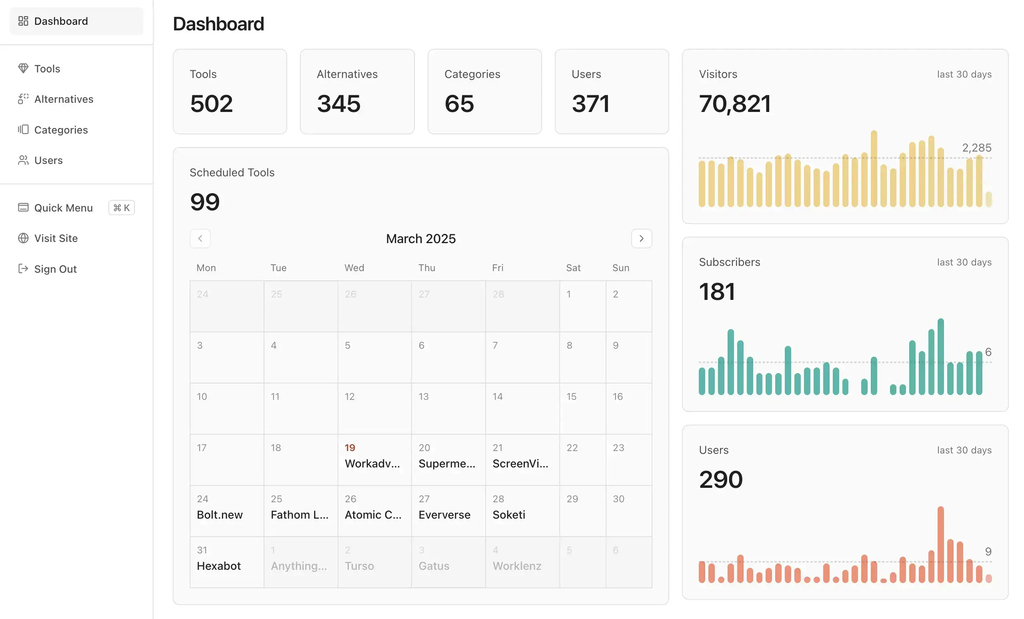Click the Sign Out exit icon

pos(23,268)
